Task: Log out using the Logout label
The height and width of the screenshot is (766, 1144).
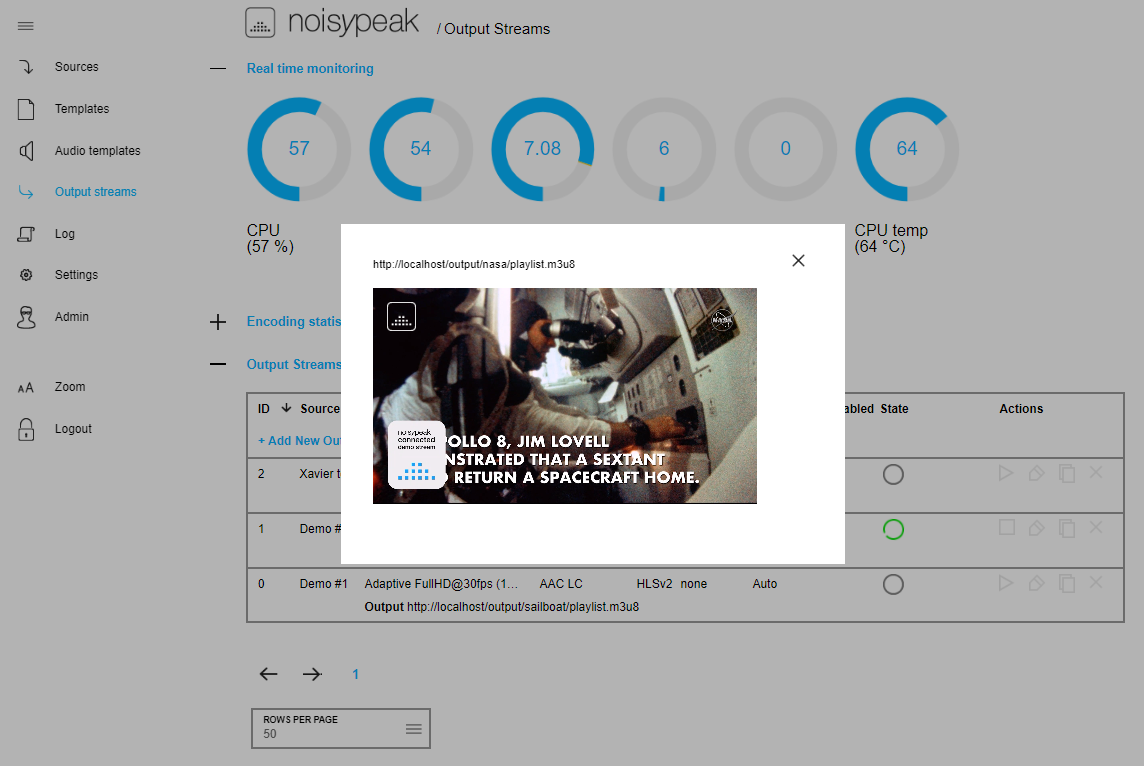Action: click(73, 429)
